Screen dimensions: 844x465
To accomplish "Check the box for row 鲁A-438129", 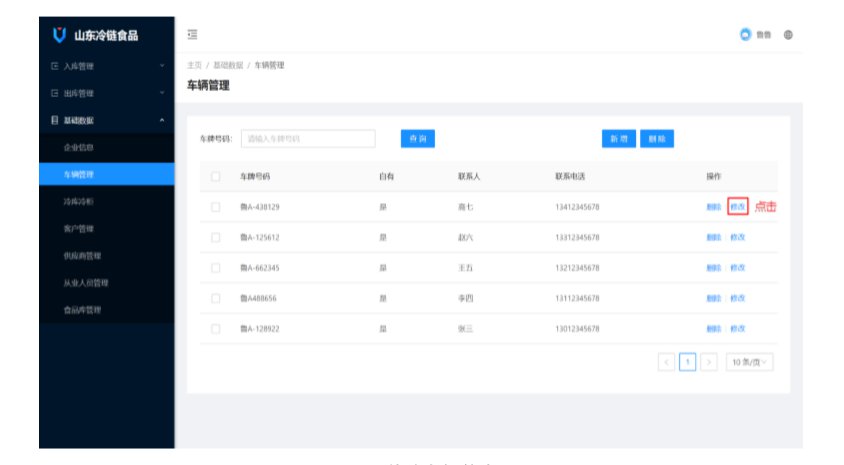I will click(x=215, y=207).
